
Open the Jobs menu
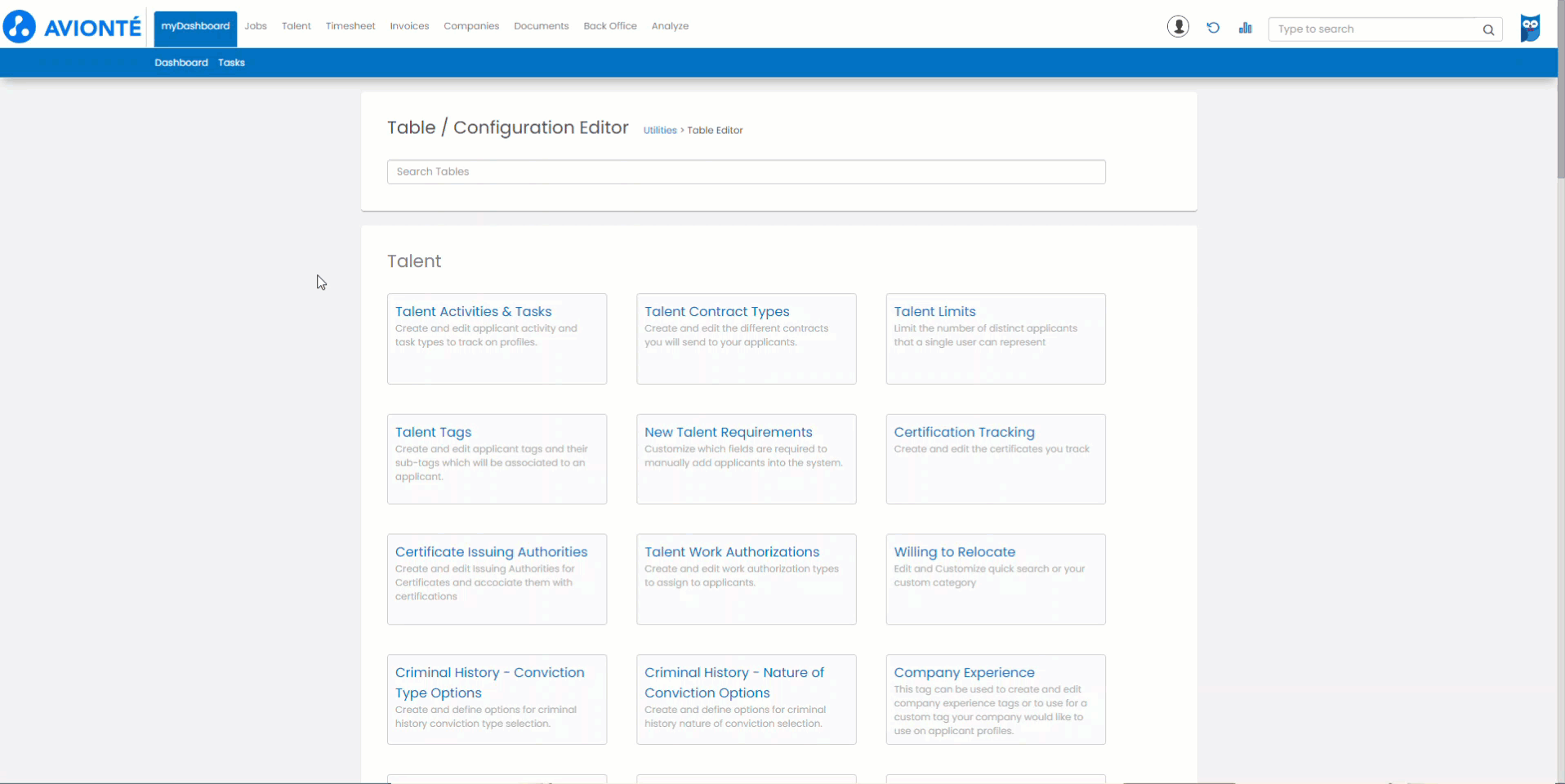click(x=255, y=25)
